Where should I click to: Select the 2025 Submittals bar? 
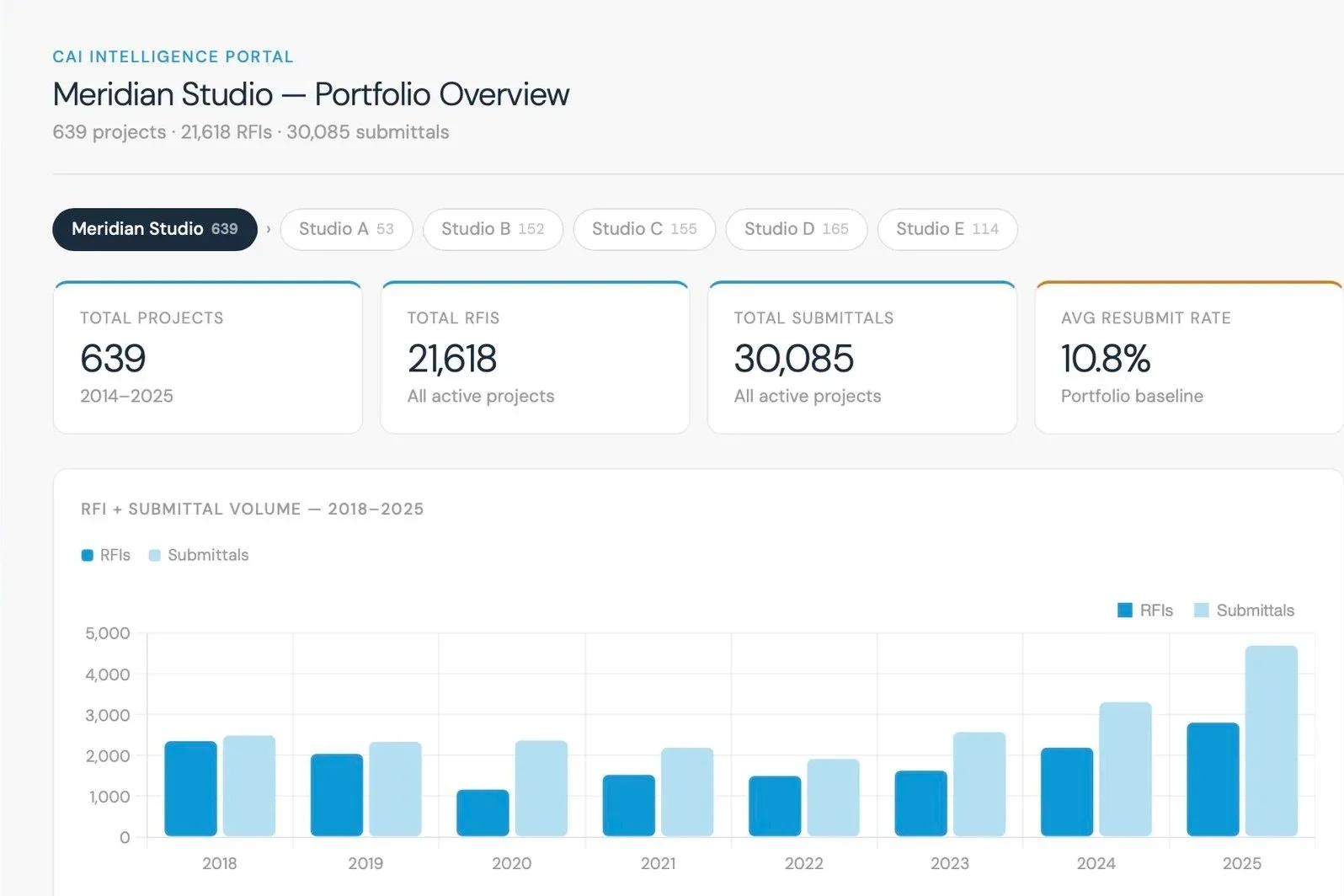[1271, 741]
